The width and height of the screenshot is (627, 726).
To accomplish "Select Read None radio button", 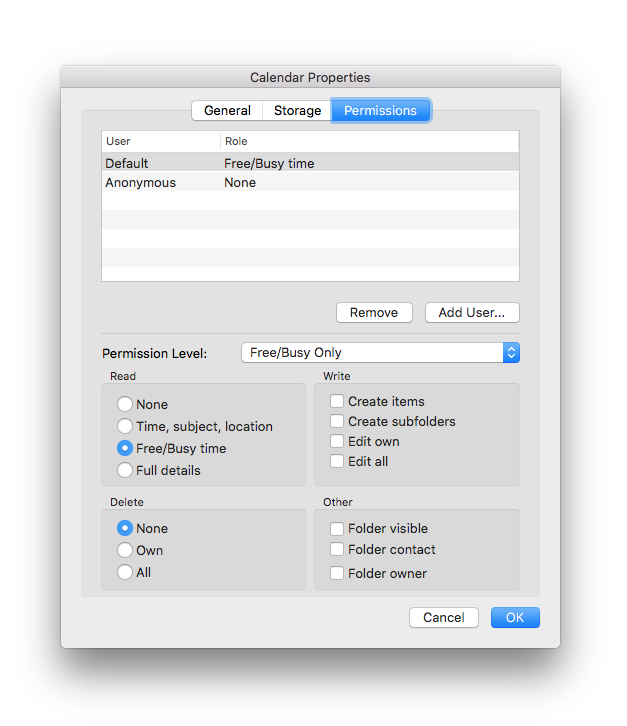I will coord(125,404).
